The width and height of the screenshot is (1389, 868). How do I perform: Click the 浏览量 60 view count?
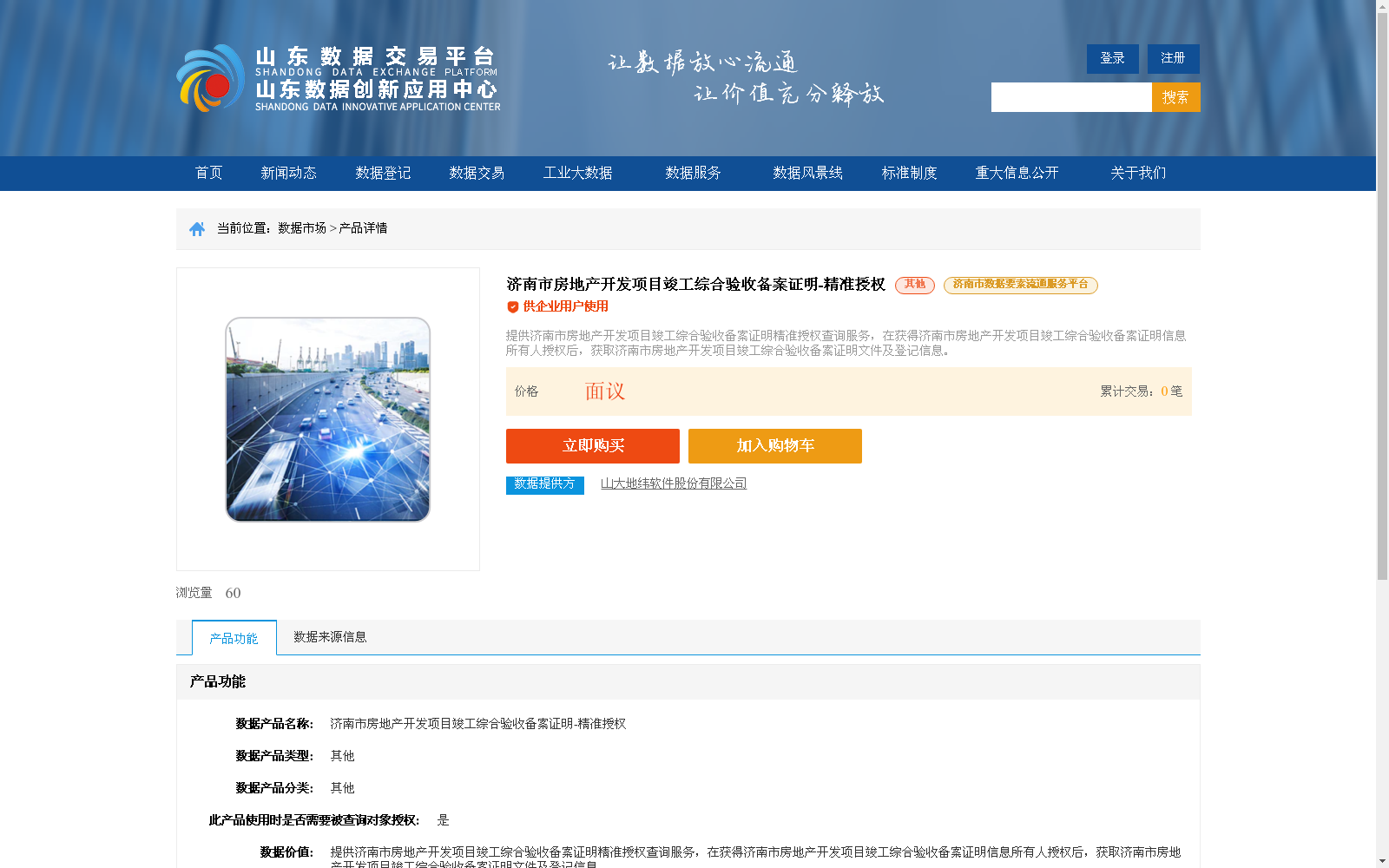(x=208, y=593)
